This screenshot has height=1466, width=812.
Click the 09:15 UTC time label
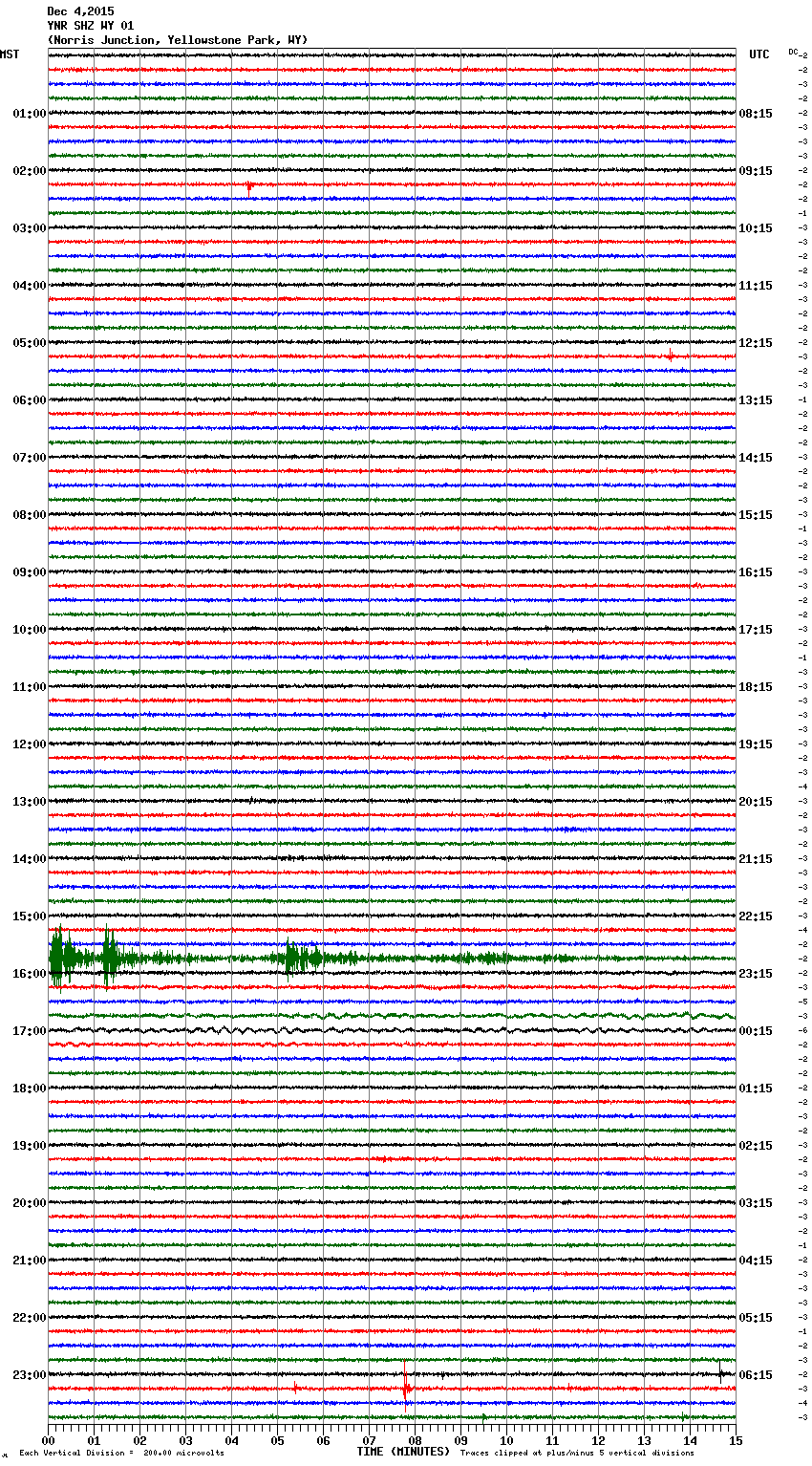[x=756, y=171]
